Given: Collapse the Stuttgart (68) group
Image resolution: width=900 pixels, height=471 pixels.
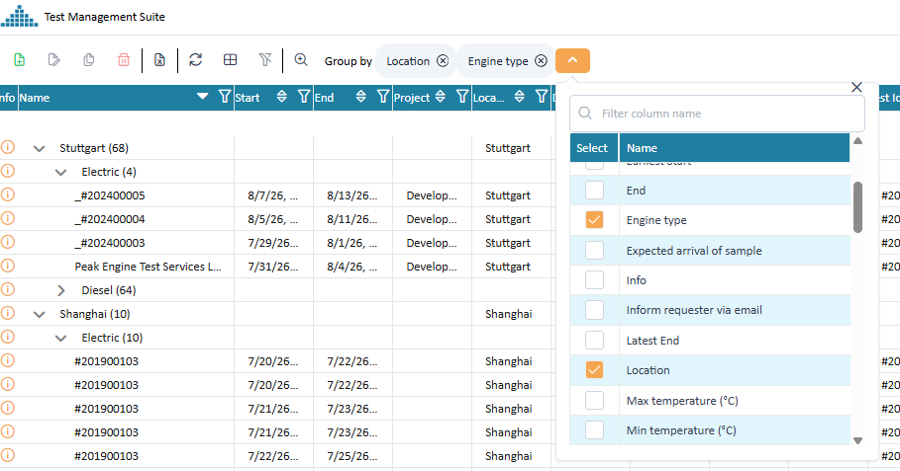Looking at the screenshot, I should tap(39, 149).
